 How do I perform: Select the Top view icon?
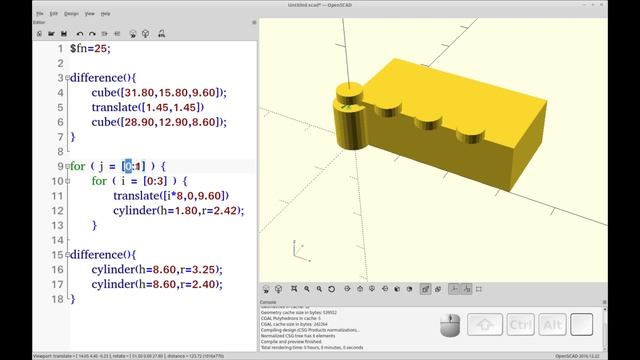click(360, 289)
